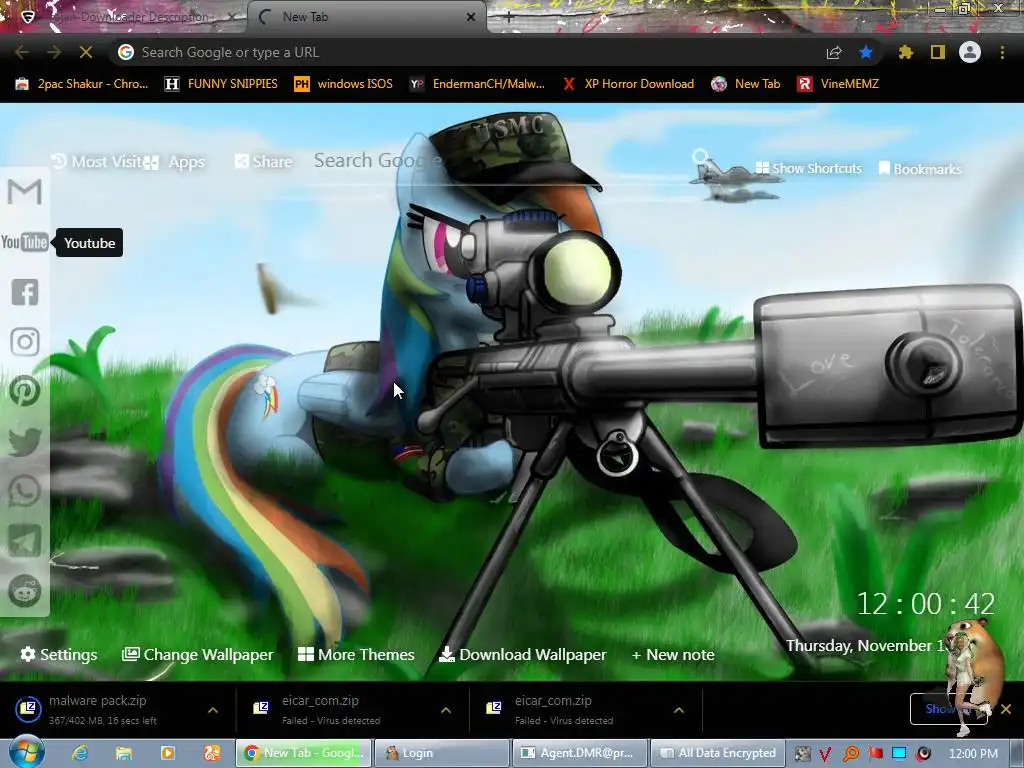
Task: Open Windows Explorer from taskbar
Action: [124, 753]
